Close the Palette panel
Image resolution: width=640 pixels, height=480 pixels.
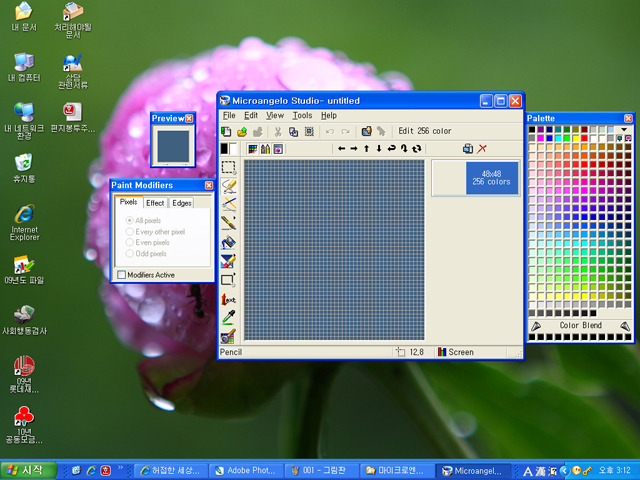[x=628, y=118]
